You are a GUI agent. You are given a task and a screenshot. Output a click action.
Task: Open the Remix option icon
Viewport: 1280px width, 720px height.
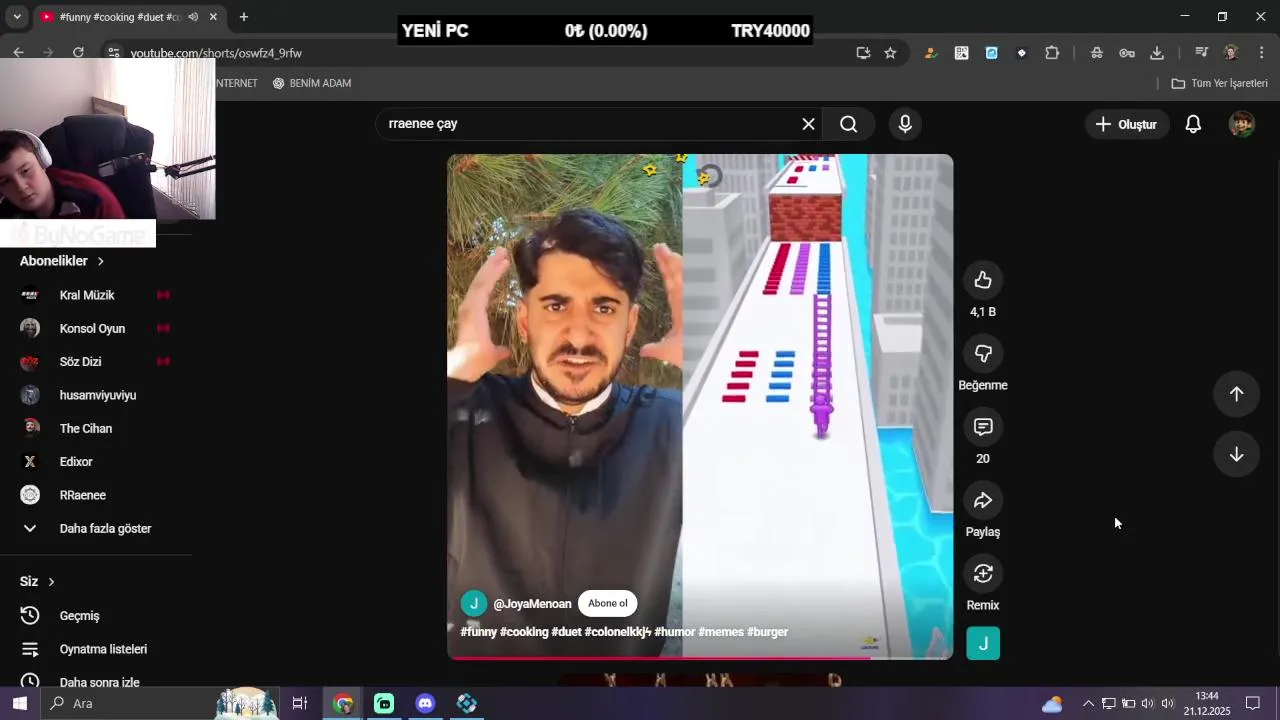[x=983, y=573]
